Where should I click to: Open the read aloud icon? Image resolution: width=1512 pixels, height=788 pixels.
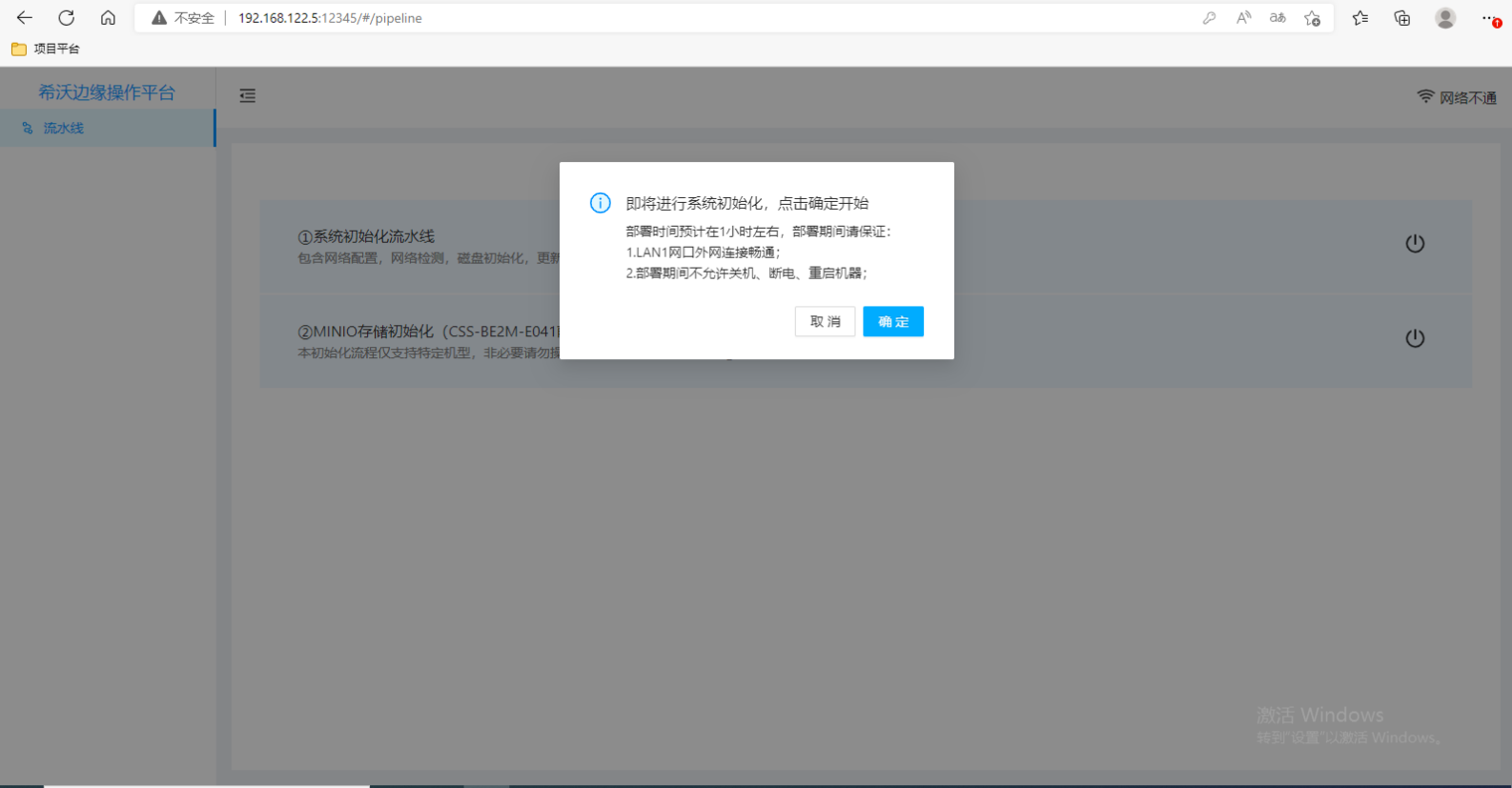tap(1243, 18)
